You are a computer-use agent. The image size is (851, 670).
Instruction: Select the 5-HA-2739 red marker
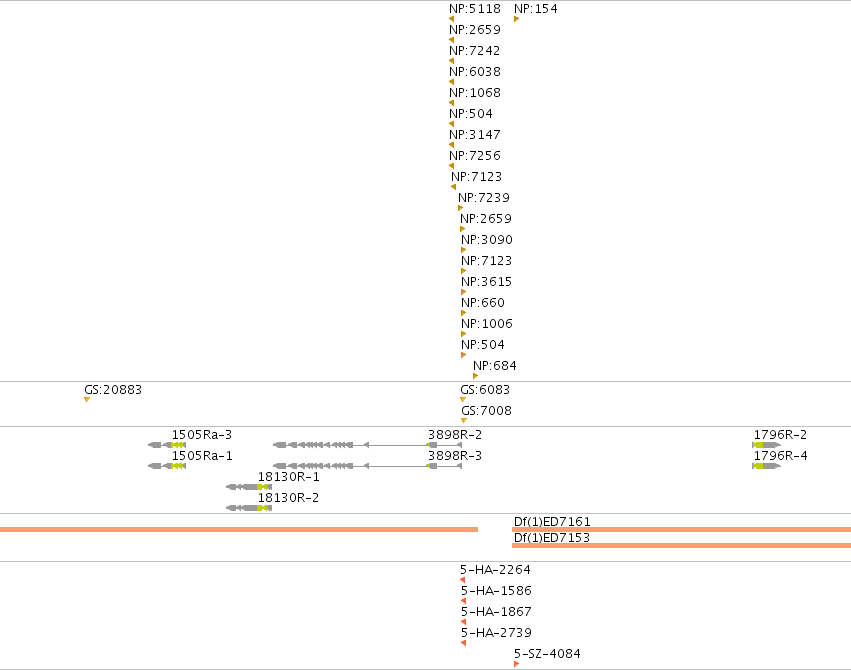point(464,643)
